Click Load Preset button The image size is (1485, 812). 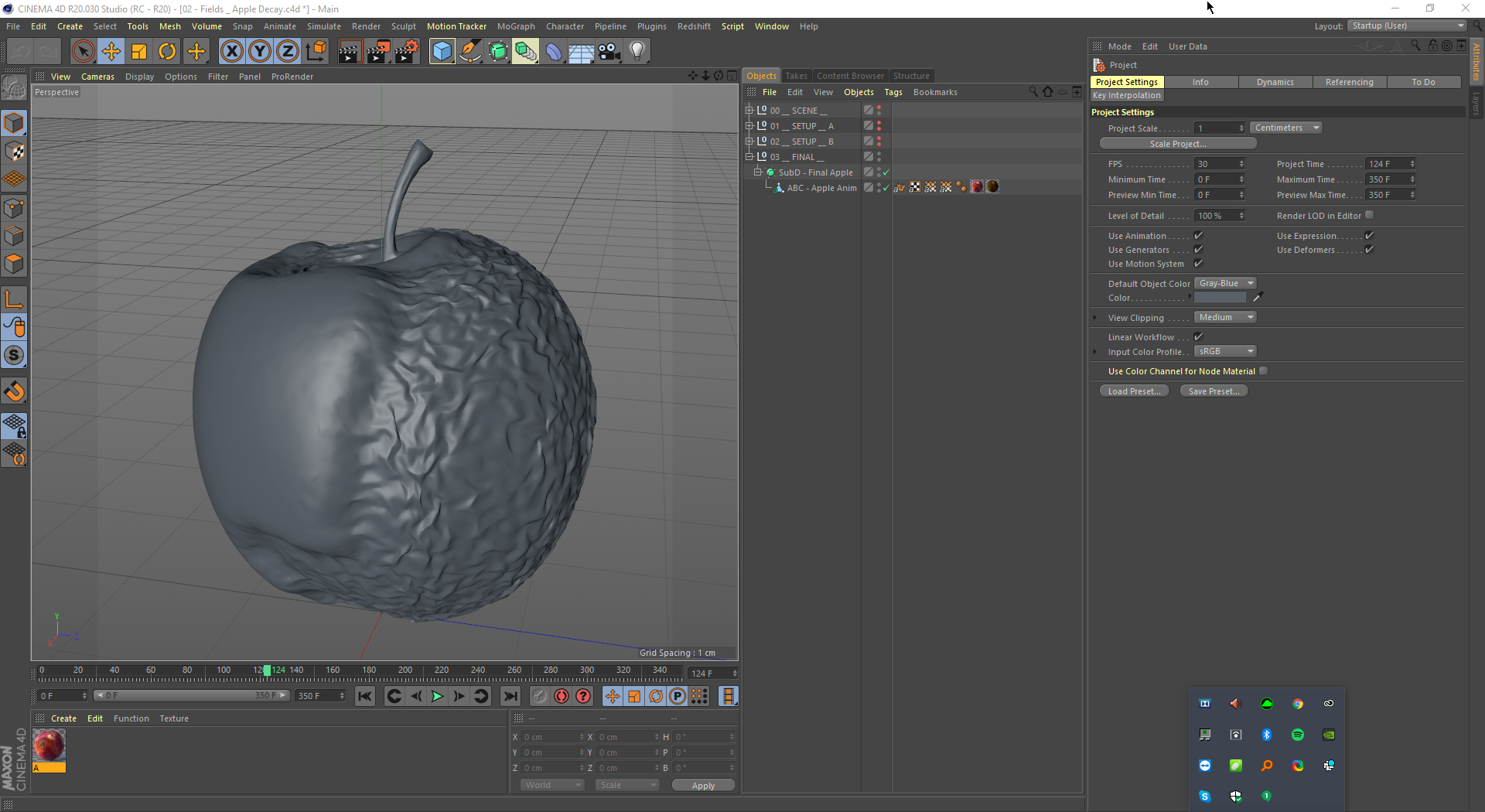[x=1134, y=391]
